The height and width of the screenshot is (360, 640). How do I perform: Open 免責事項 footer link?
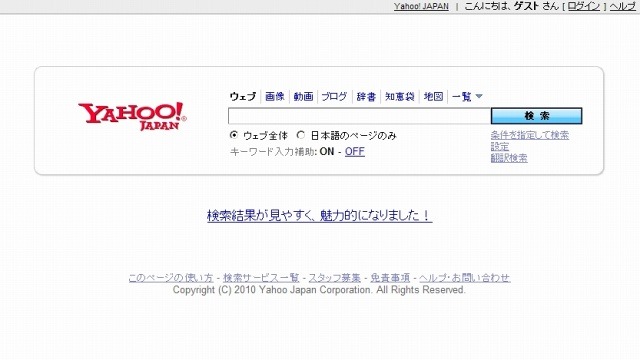coord(390,278)
